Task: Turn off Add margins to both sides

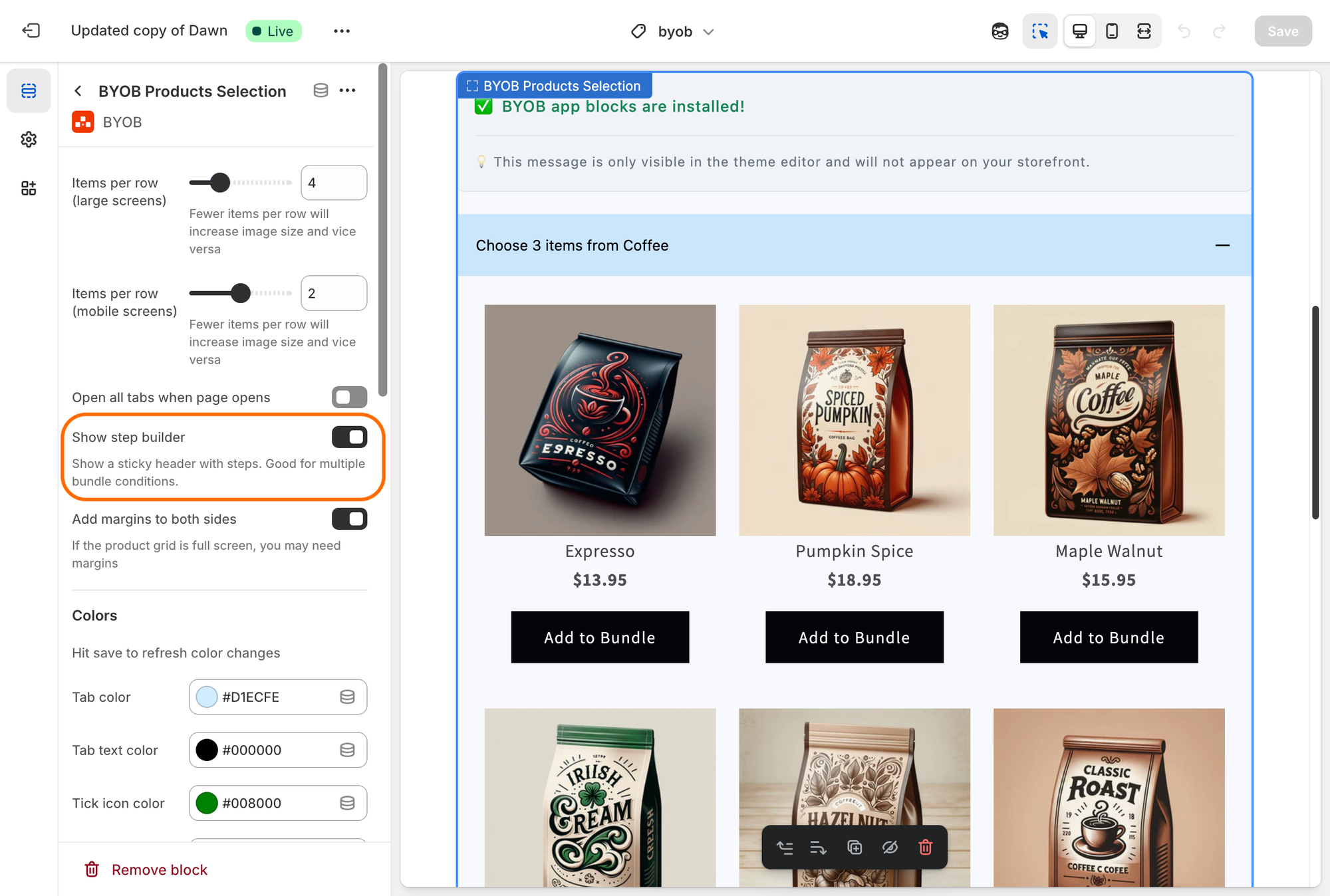Action: [x=349, y=519]
